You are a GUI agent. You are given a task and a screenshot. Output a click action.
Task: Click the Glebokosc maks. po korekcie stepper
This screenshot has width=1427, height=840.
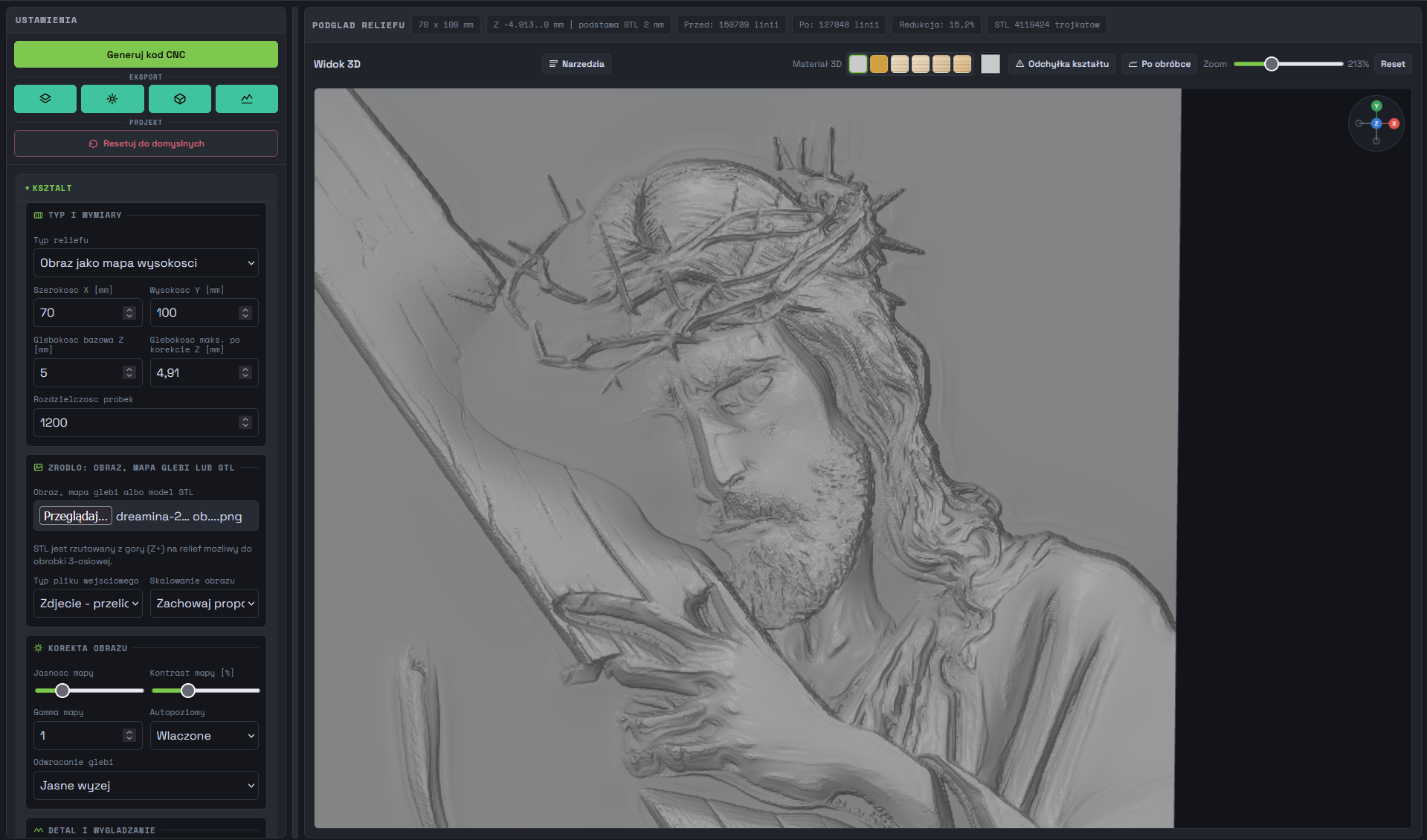245,373
